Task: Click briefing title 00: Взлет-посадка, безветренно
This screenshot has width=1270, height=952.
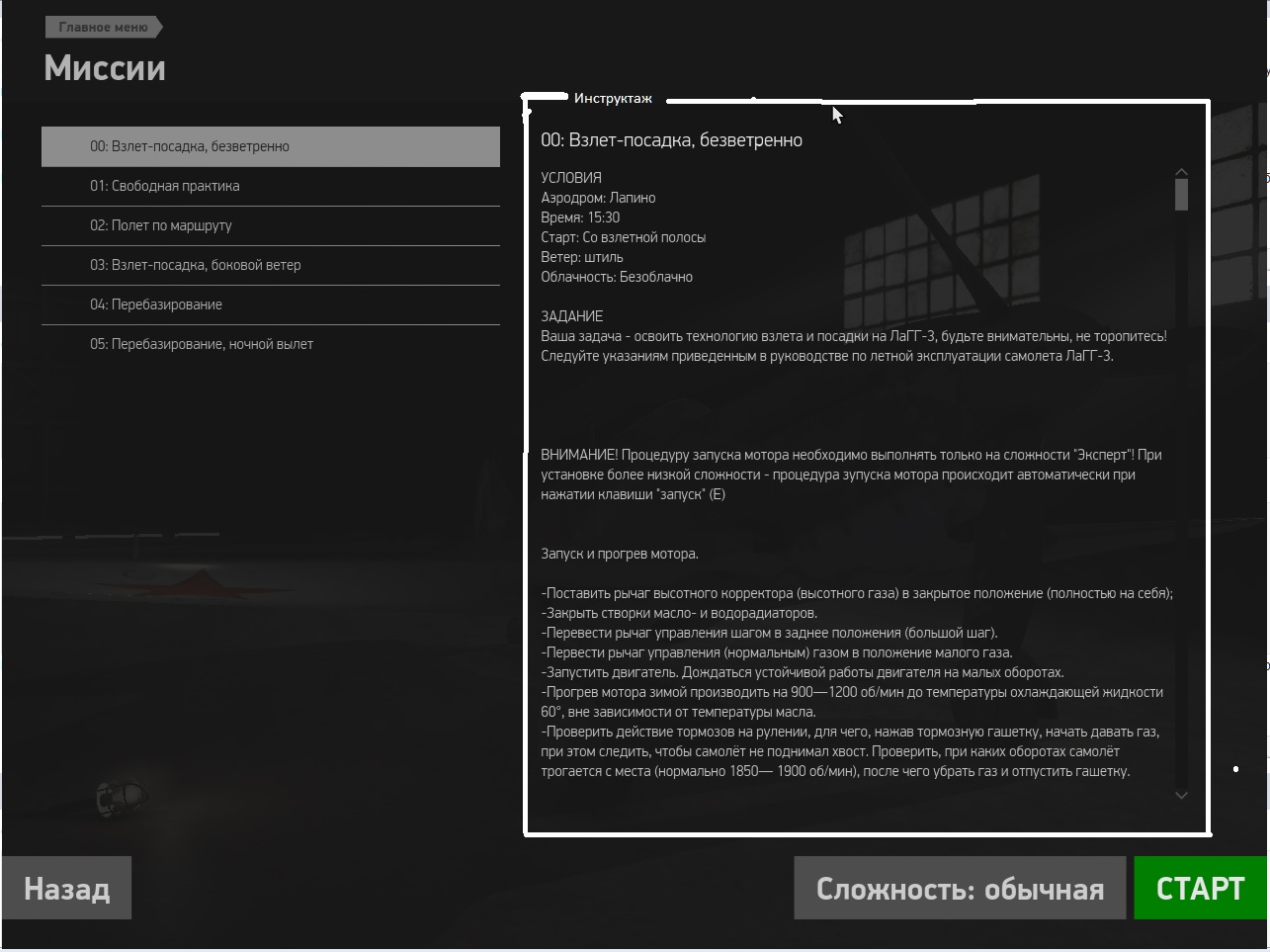Action: point(671,140)
